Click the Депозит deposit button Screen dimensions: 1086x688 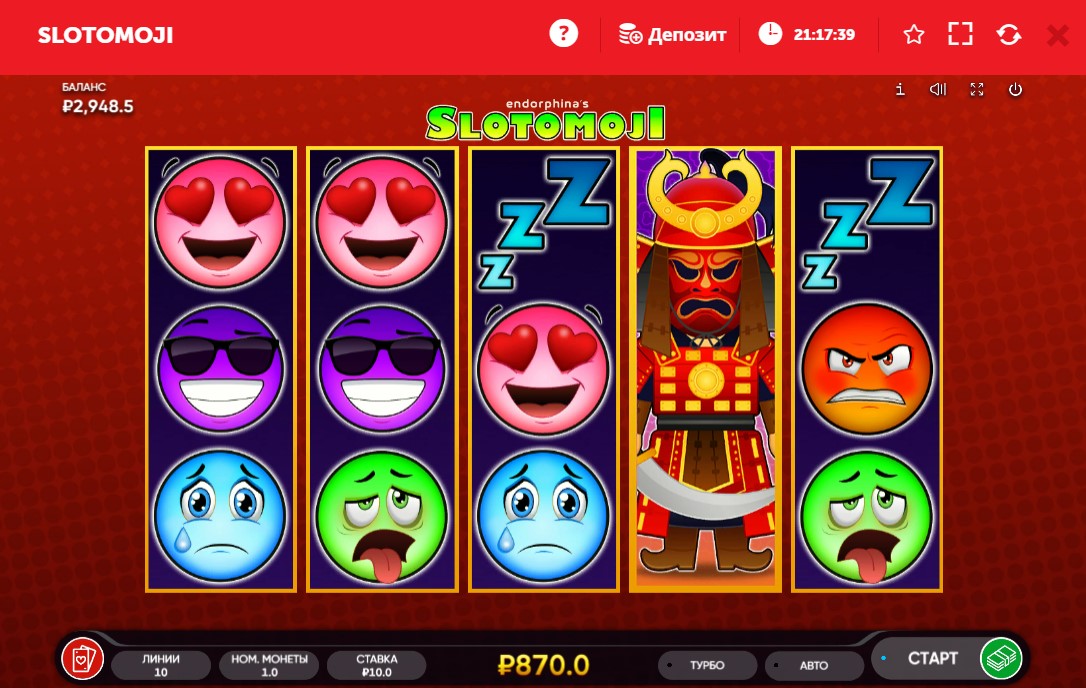click(x=672, y=35)
